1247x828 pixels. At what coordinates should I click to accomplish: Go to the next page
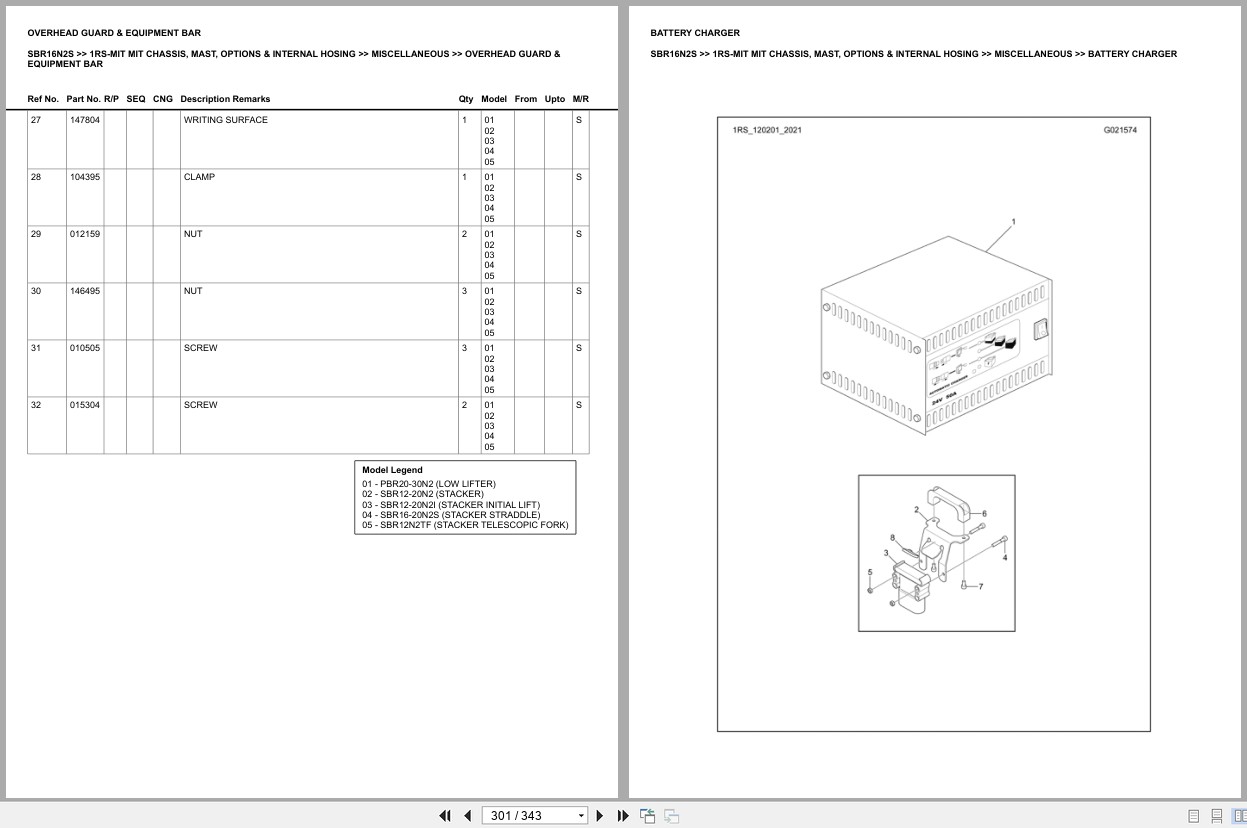pos(600,816)
